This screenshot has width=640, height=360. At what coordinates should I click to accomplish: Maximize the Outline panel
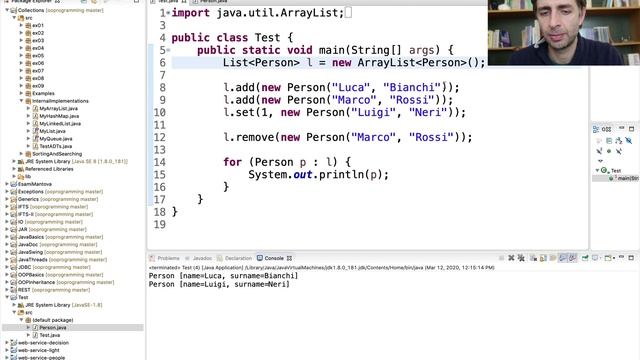click(631, 129)
